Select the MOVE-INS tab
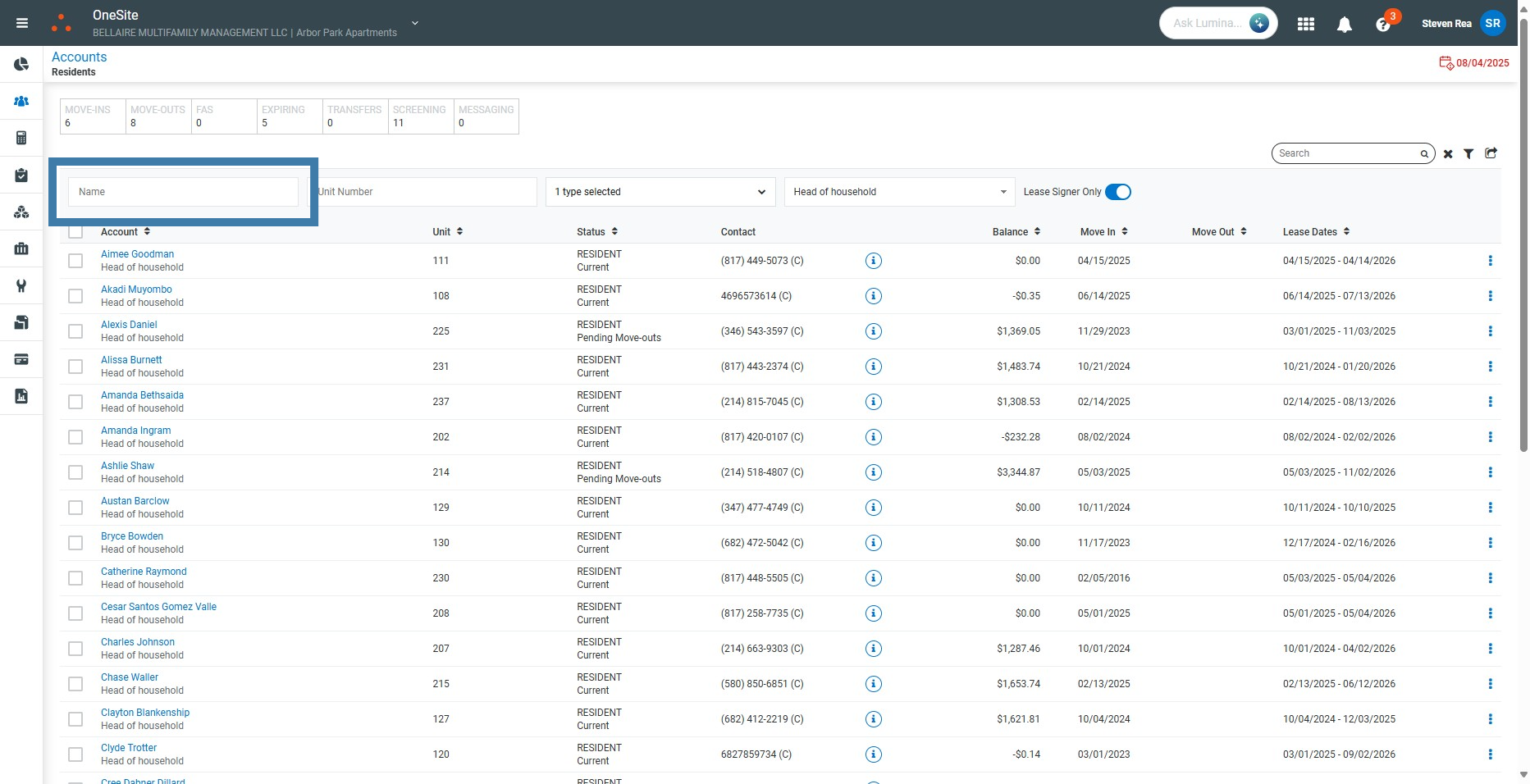This screenshot has height=784, width=1530. click(93, 116)
